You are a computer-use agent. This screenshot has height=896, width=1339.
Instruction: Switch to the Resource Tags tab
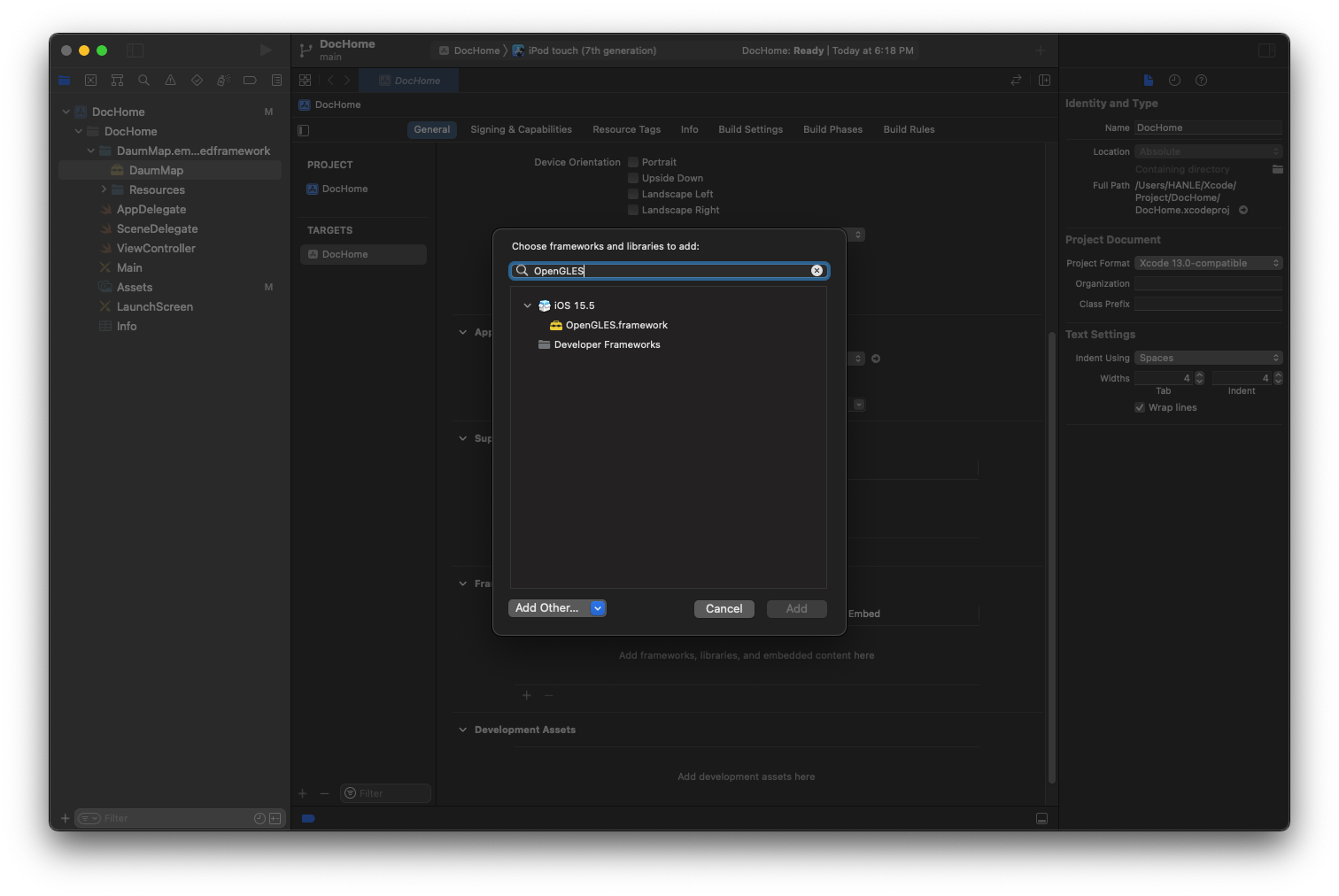click(627, 129)
